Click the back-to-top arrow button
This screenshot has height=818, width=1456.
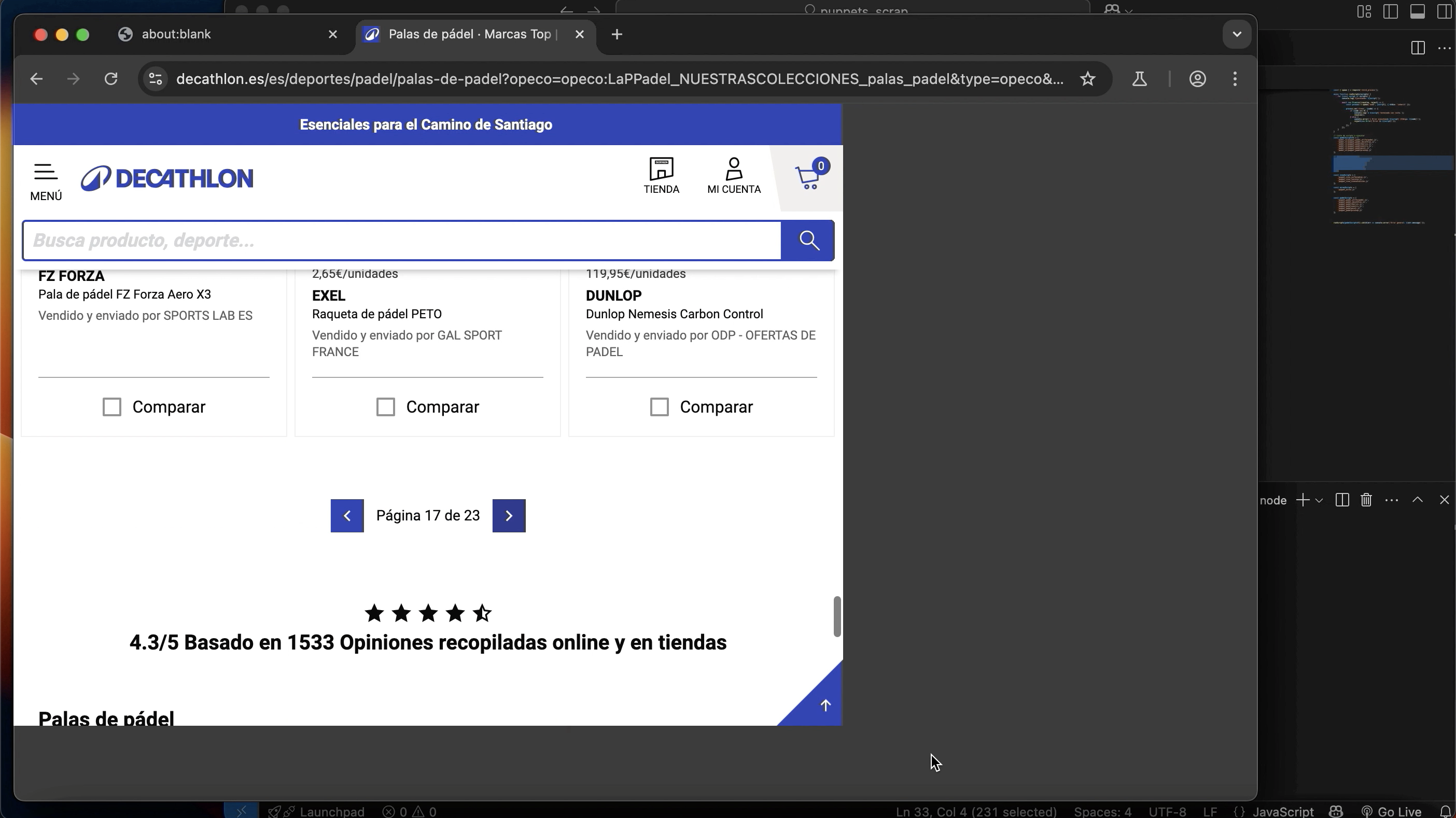point(824,705)
